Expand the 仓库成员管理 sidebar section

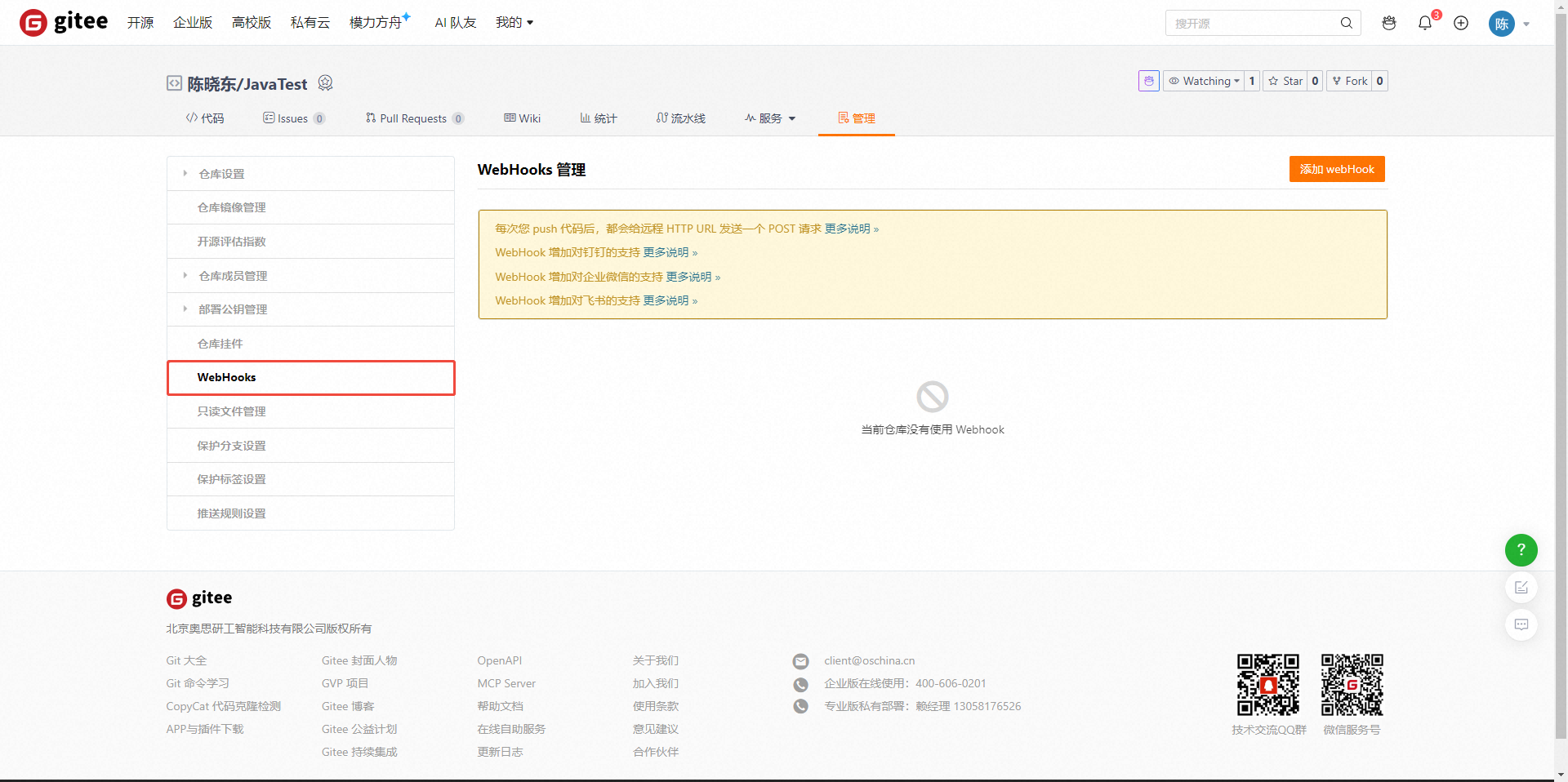(233, 276)
